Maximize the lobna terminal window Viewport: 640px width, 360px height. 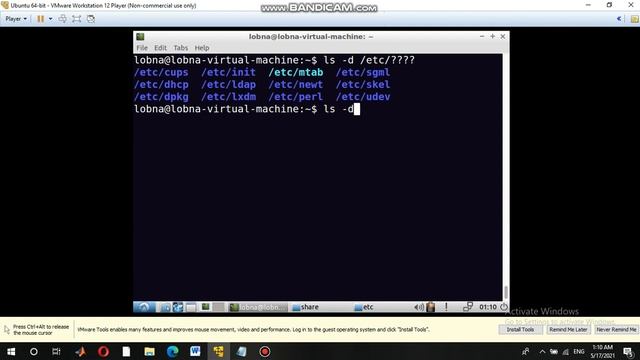[x=493, y=36]
